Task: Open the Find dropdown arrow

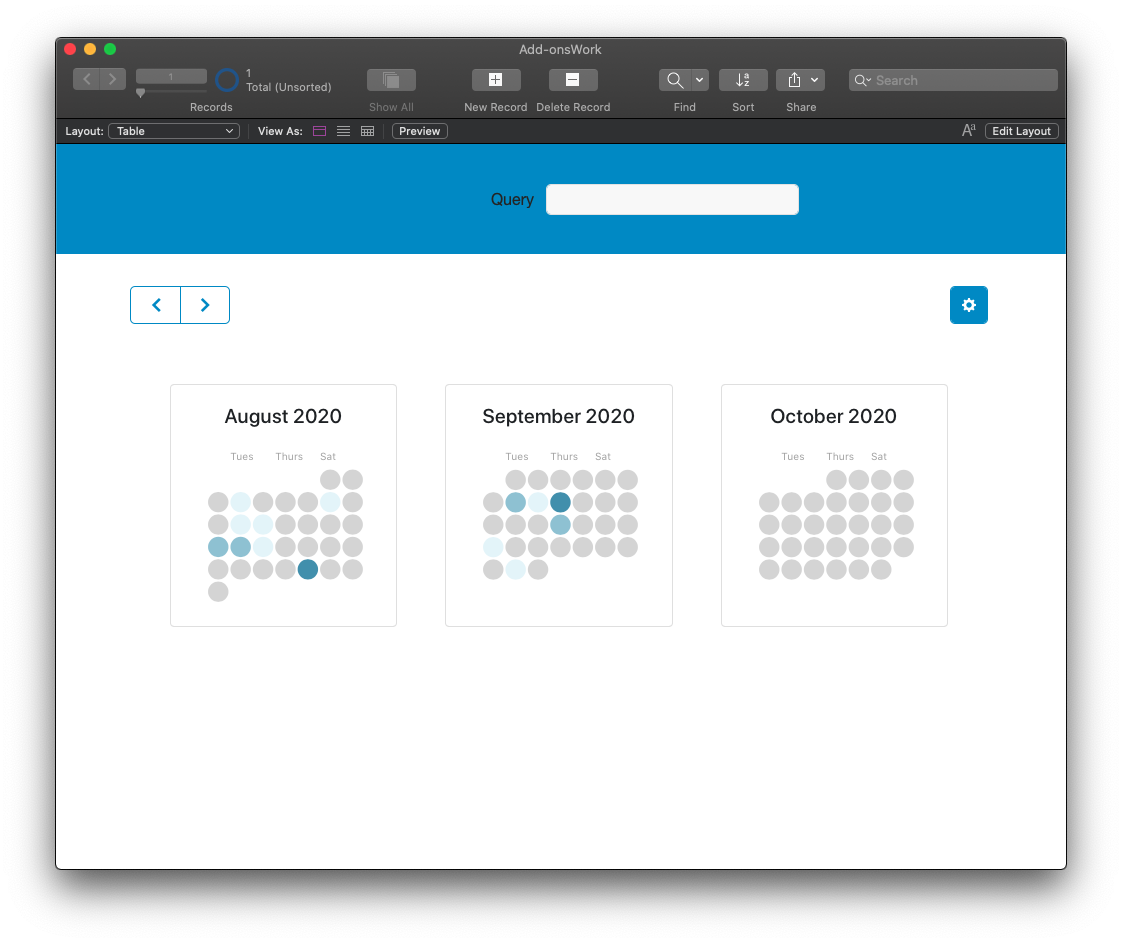Action: 700,80
